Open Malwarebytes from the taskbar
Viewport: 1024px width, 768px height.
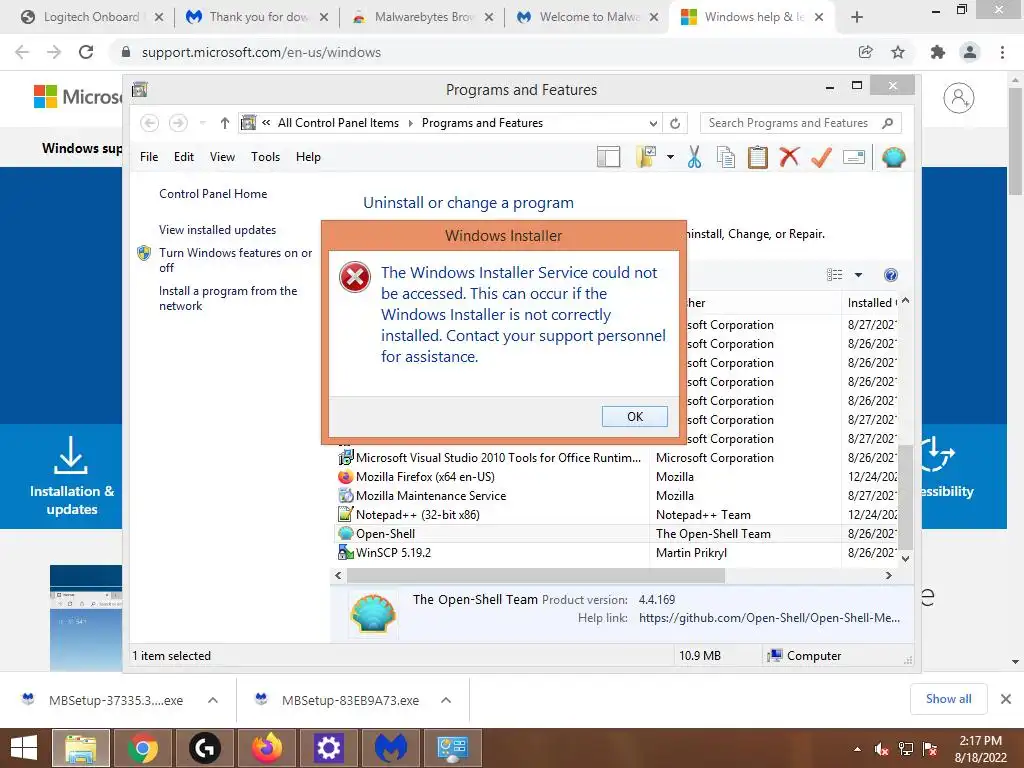(391, 748)
